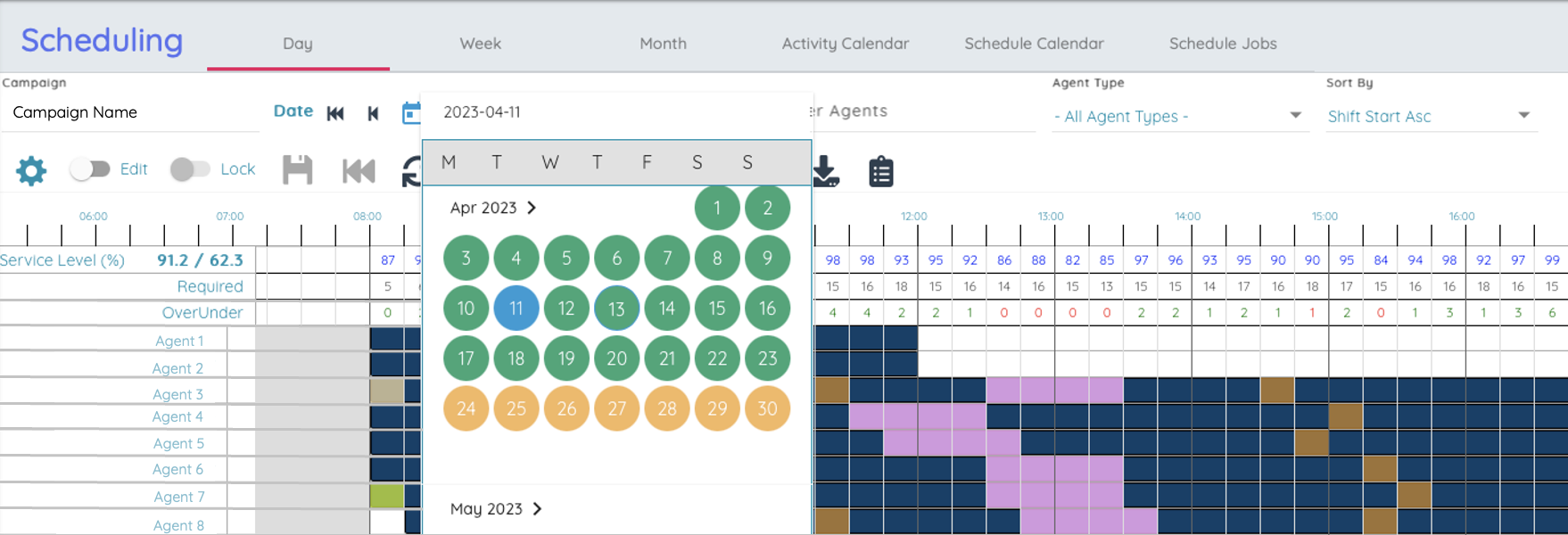Image resolution: width=1568 pixels, height=535 pixels.
Task: Click the save floppy disk icon
Action: pyautogui.click(x=297, y=170)
